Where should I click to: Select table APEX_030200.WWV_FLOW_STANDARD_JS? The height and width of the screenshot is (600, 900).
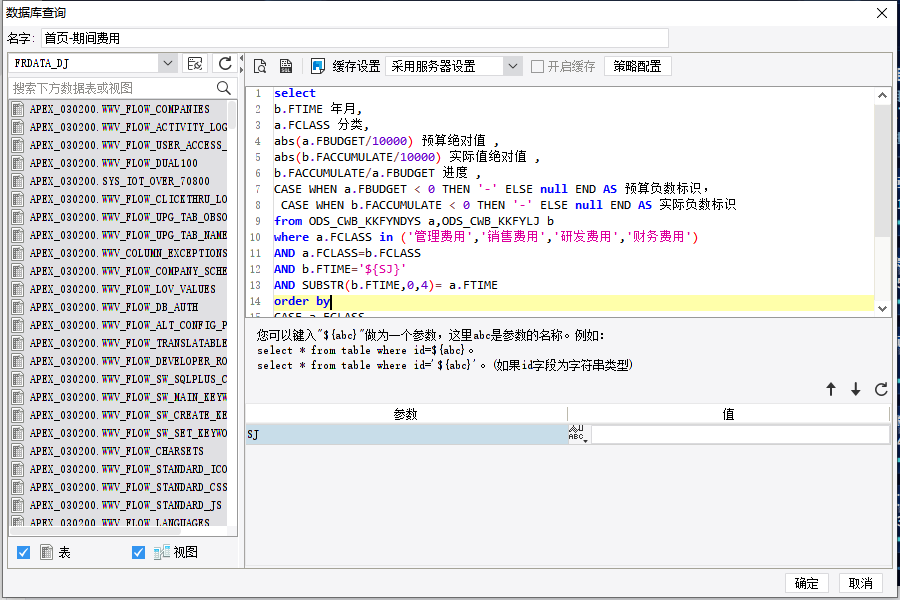coord(119,505)
